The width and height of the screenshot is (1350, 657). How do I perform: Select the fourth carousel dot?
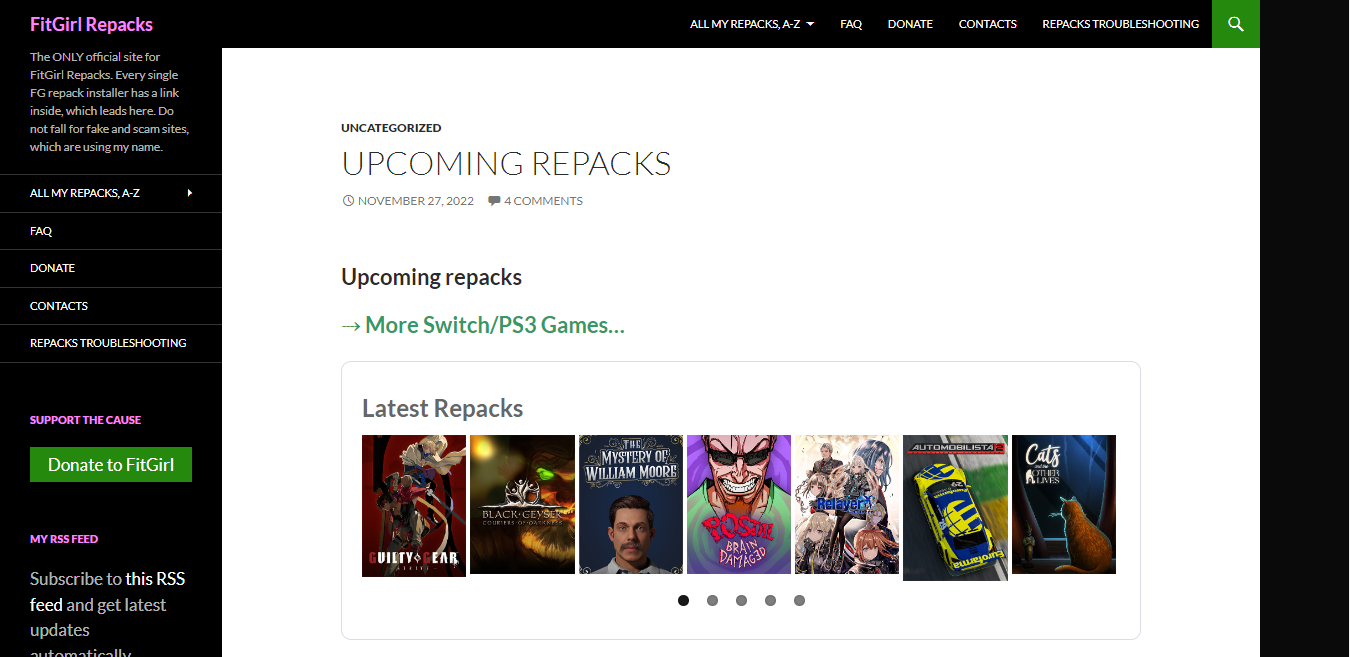pyautogui.click(x=770, y=601)
